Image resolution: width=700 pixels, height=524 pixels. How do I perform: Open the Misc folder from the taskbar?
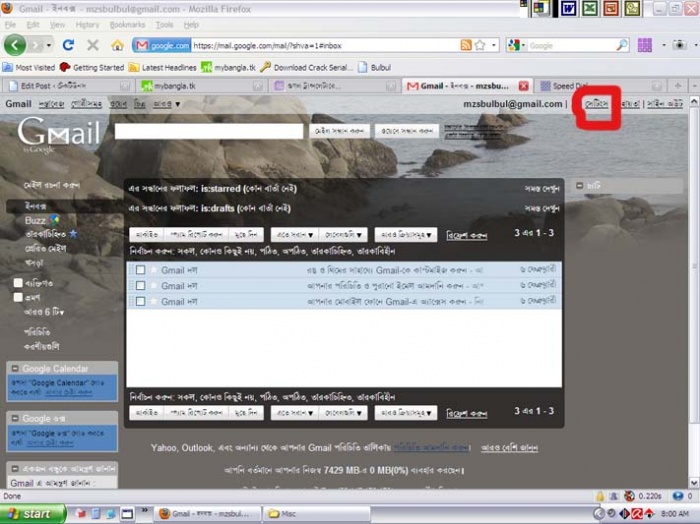click(316, 514)
